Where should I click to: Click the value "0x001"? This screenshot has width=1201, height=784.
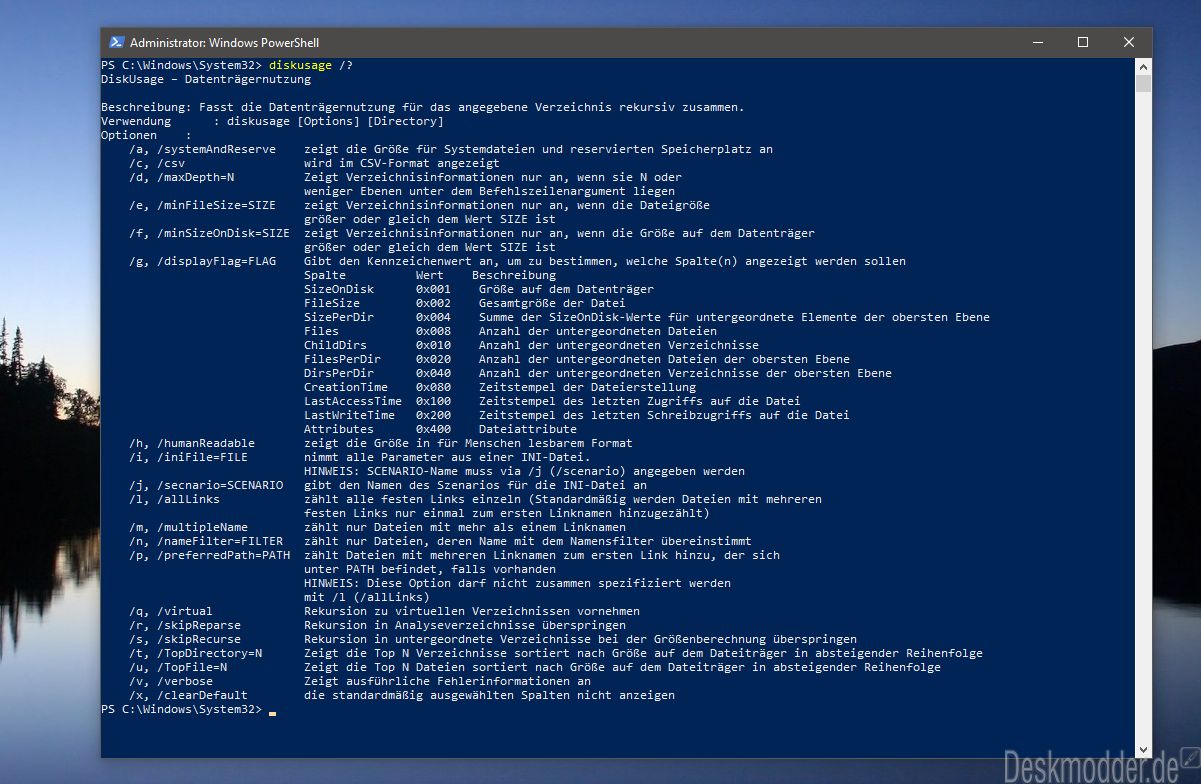pyautogui.click(x=434, y=289)
